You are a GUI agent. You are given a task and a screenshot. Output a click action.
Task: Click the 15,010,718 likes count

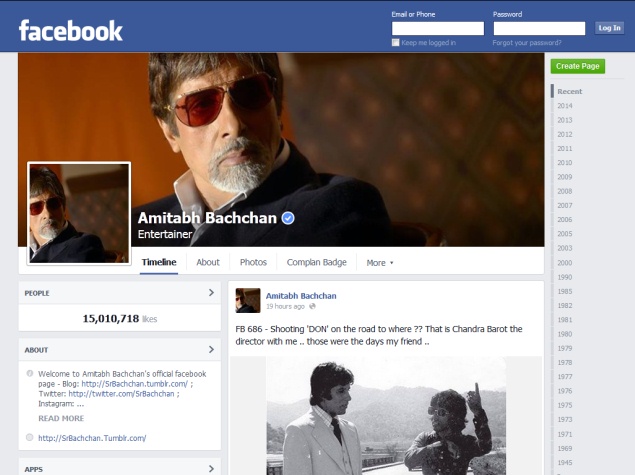tap(120, 319)
